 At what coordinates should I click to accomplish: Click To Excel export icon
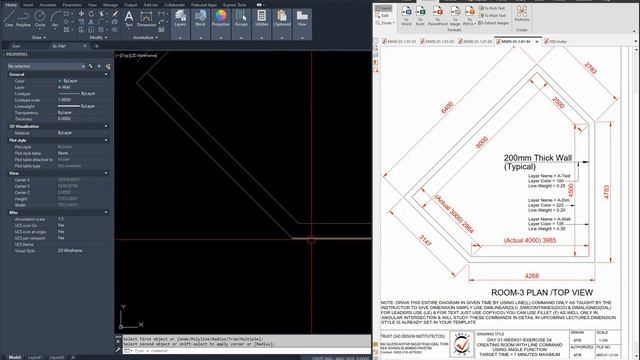(420, 16)
